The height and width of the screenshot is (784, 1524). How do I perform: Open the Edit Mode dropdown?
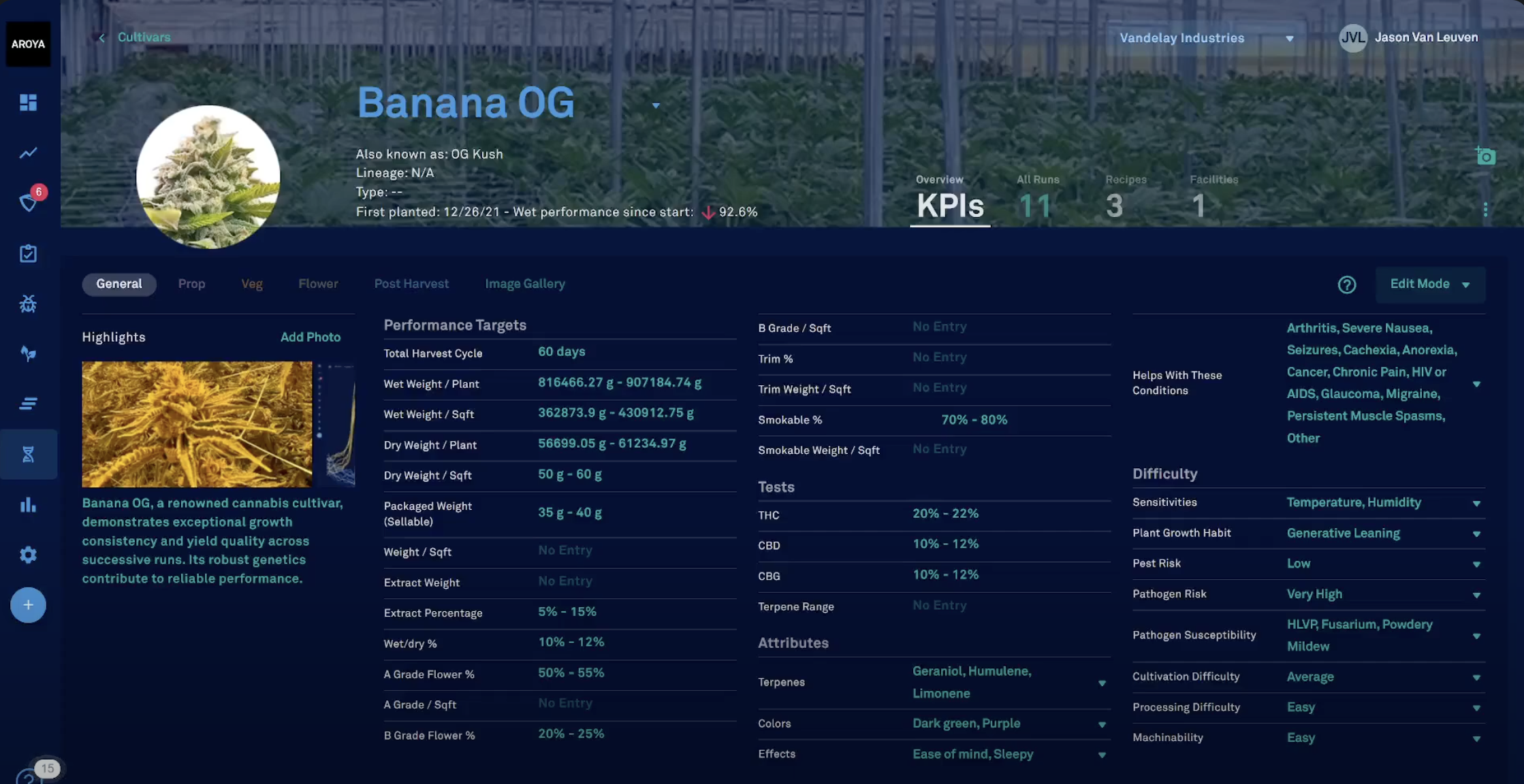tap(1429, 284)
